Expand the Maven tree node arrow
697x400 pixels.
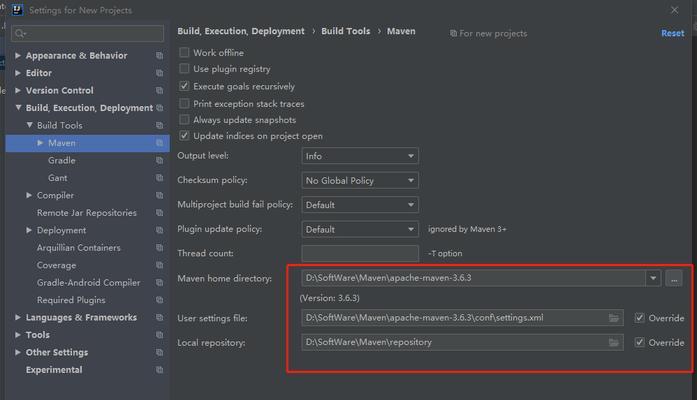coord(40,143)
